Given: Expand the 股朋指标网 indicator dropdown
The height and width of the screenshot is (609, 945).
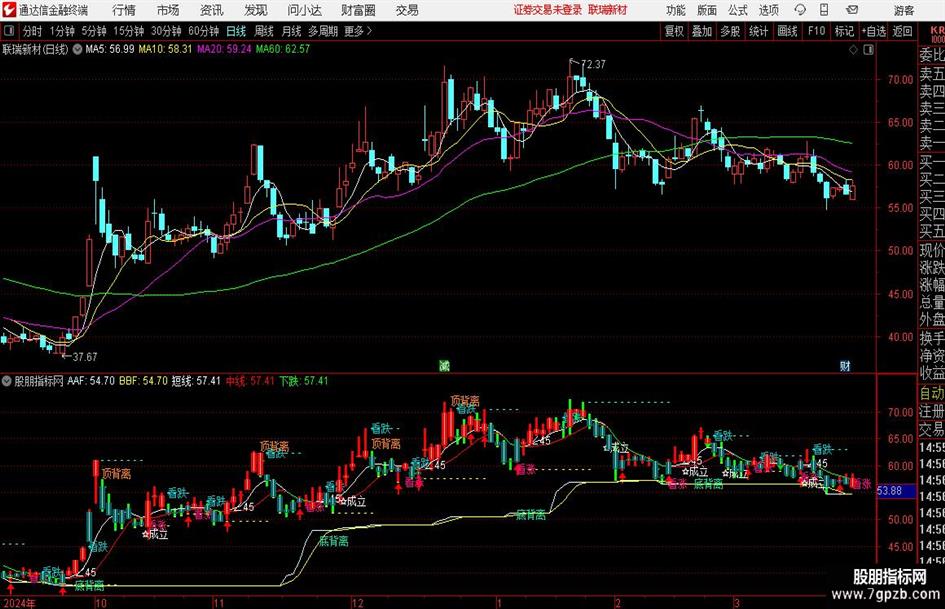Looking at the screenshot, I should 7,381.
